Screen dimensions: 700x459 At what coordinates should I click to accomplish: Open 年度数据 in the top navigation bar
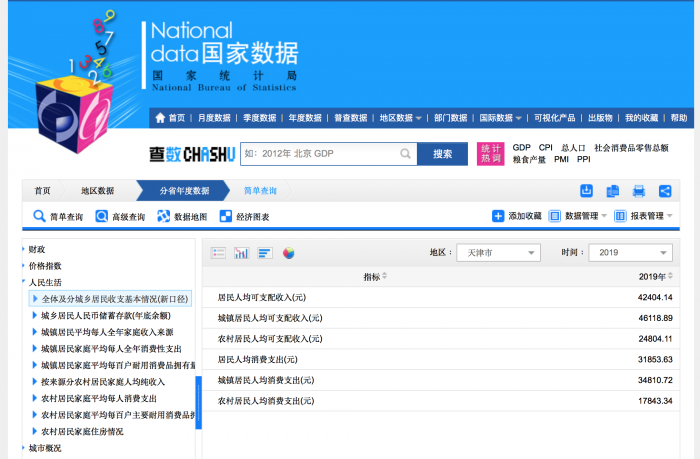point(309,118)
